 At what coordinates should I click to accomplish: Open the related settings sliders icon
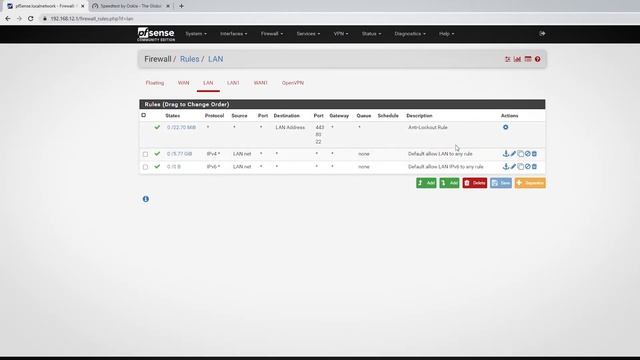pyautogui.click(x=508, y=59)
